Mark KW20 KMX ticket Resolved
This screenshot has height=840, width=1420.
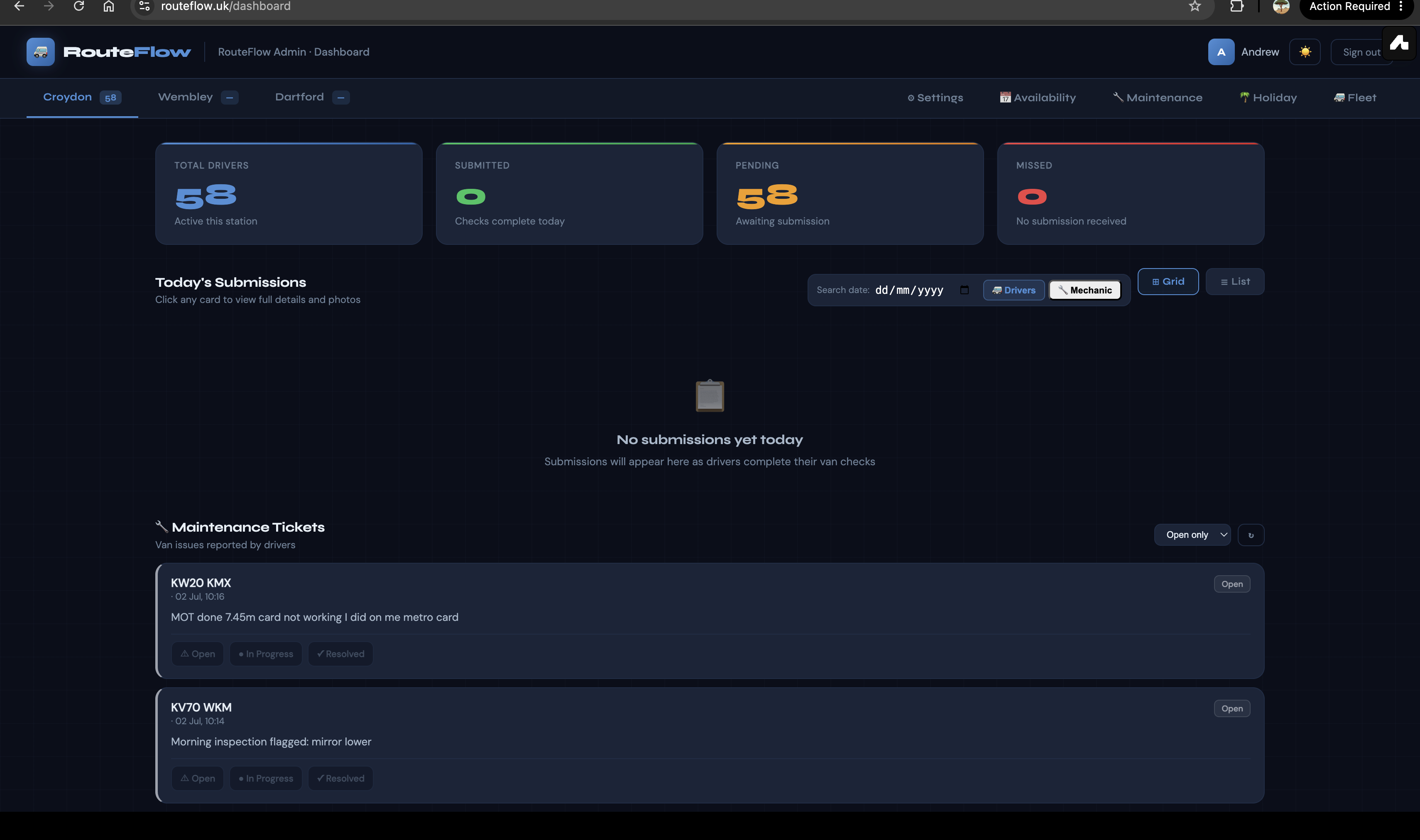coord(340,654)
